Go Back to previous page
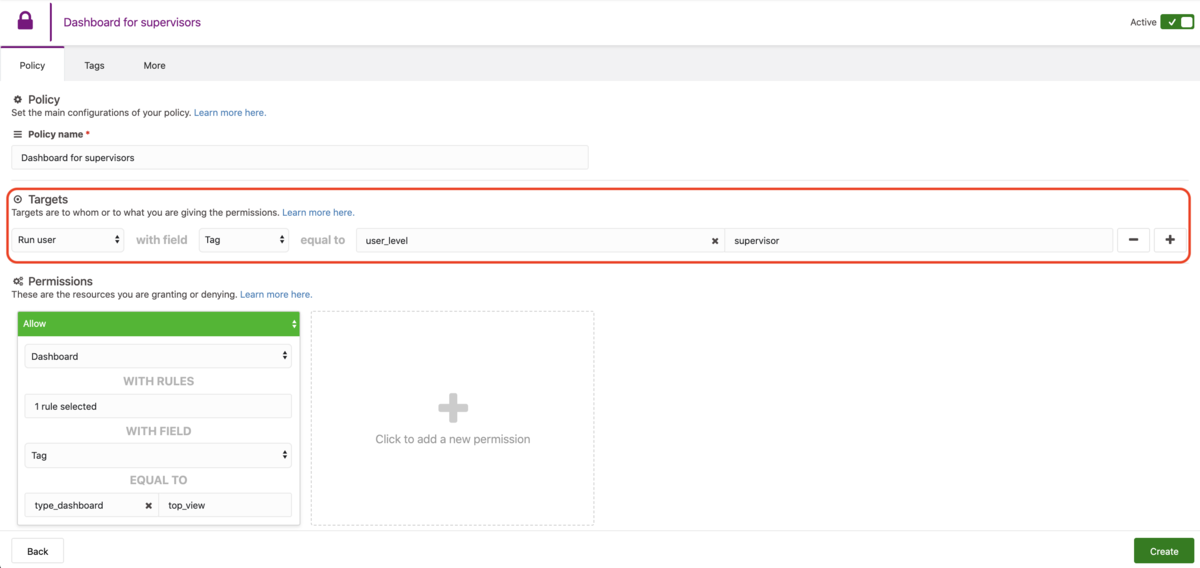This screenshot has width=1200, height=568. click(38, 551)
